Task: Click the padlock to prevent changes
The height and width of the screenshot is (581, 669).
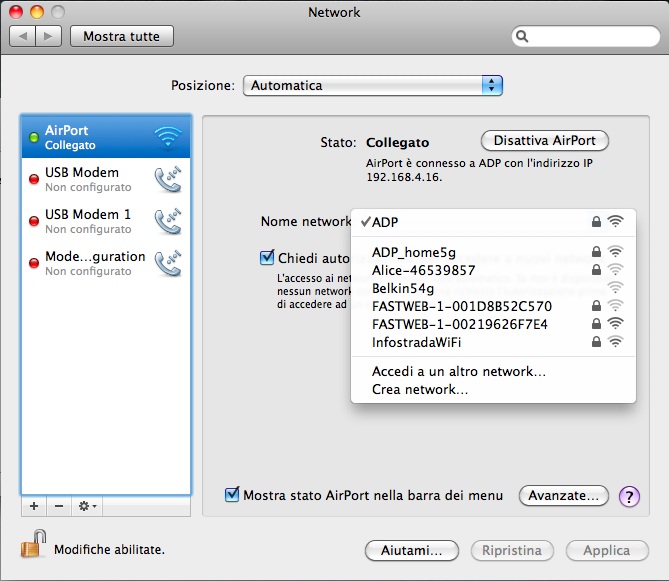Action: pos(34,543)
